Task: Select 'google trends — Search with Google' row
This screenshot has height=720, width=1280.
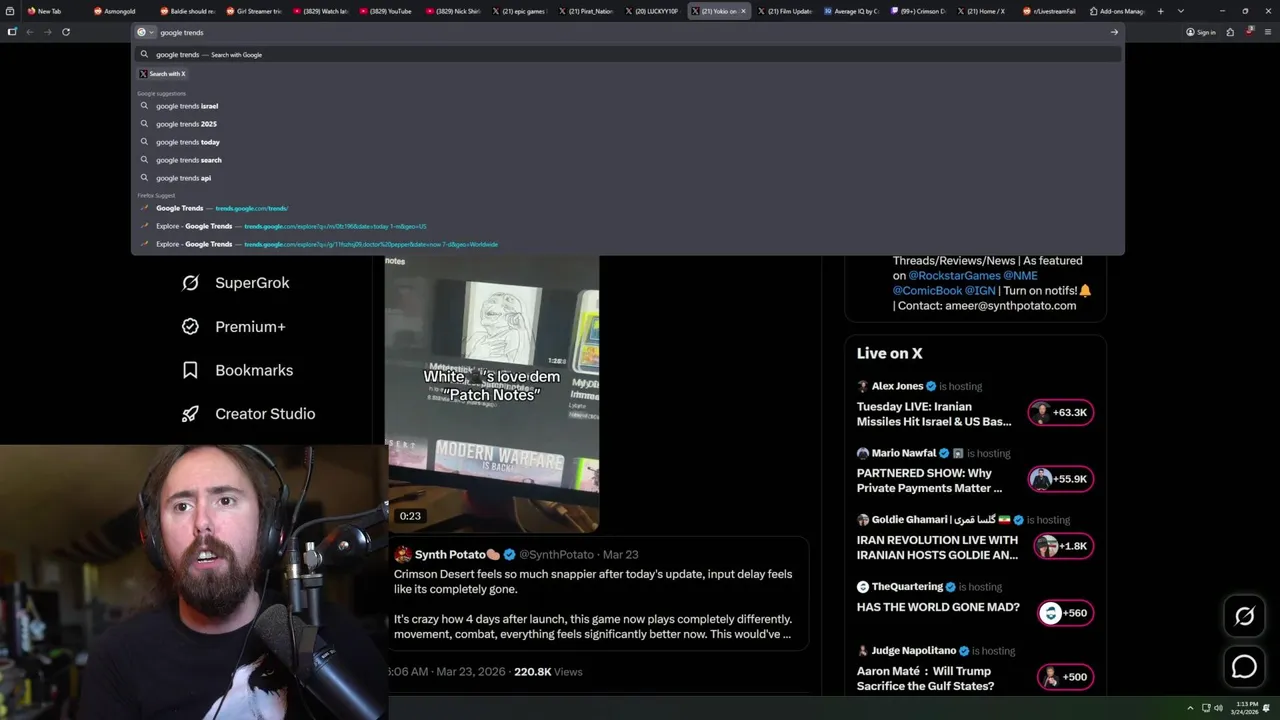Action: pos(628,55)
